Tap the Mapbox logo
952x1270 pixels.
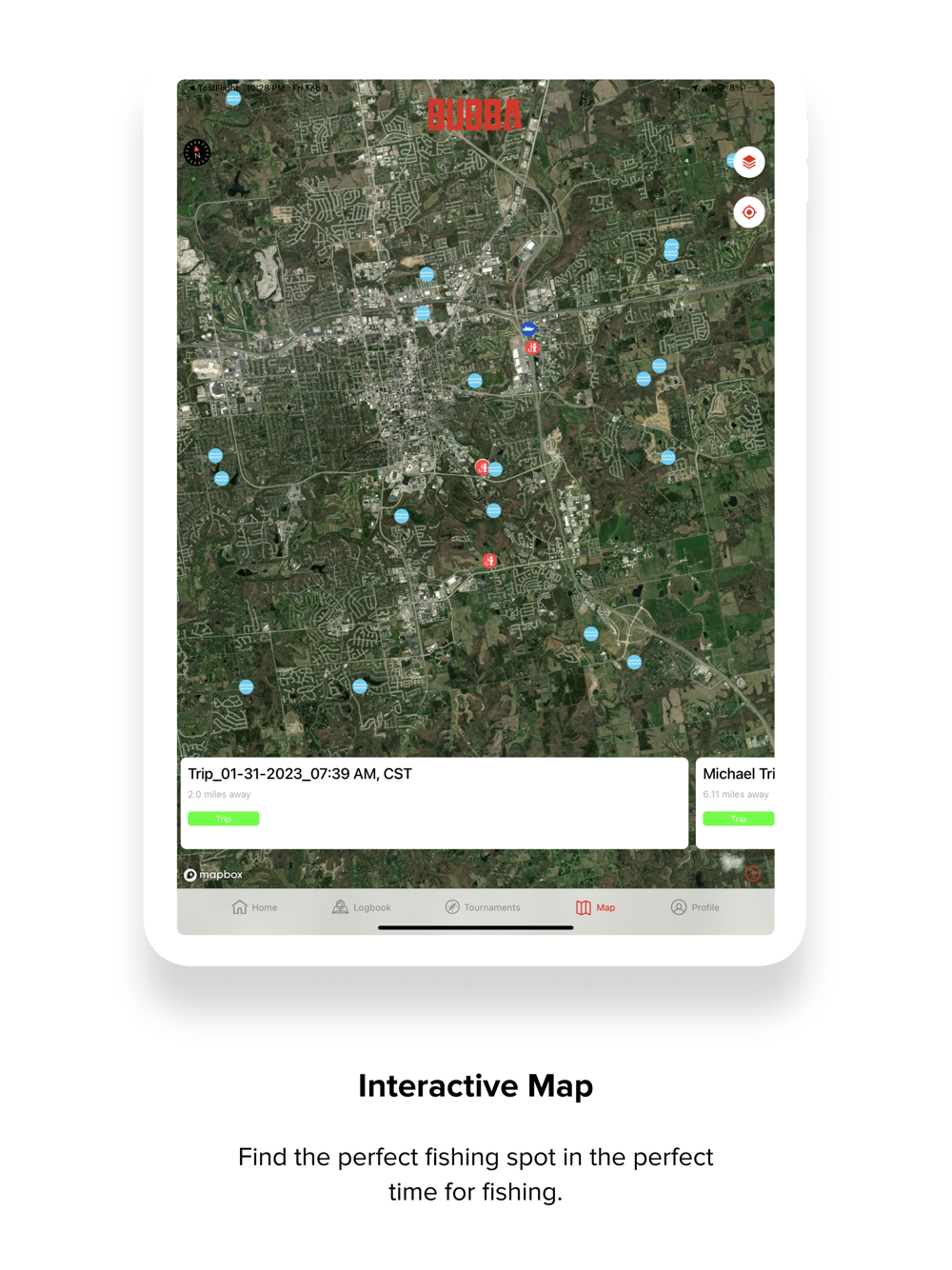click(x=213, y=875)
